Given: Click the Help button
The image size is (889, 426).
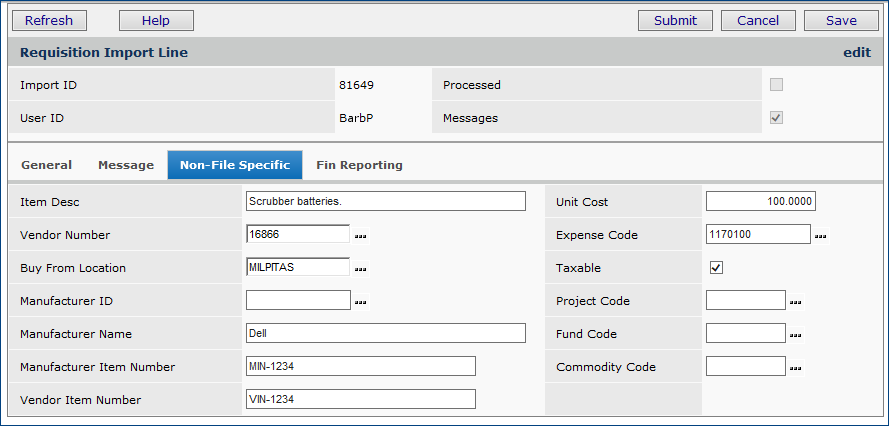Looking at the screenshot, I should coord(156,21).
